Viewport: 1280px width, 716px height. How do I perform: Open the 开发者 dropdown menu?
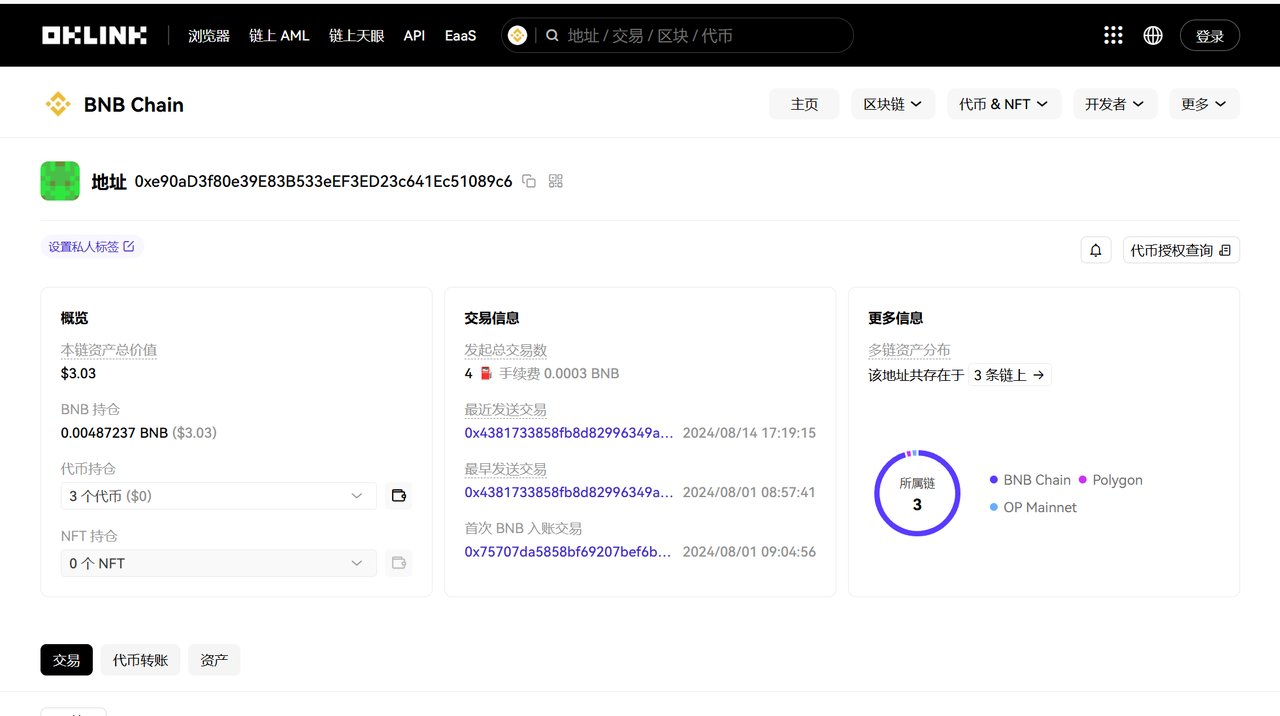point(1115,104)
